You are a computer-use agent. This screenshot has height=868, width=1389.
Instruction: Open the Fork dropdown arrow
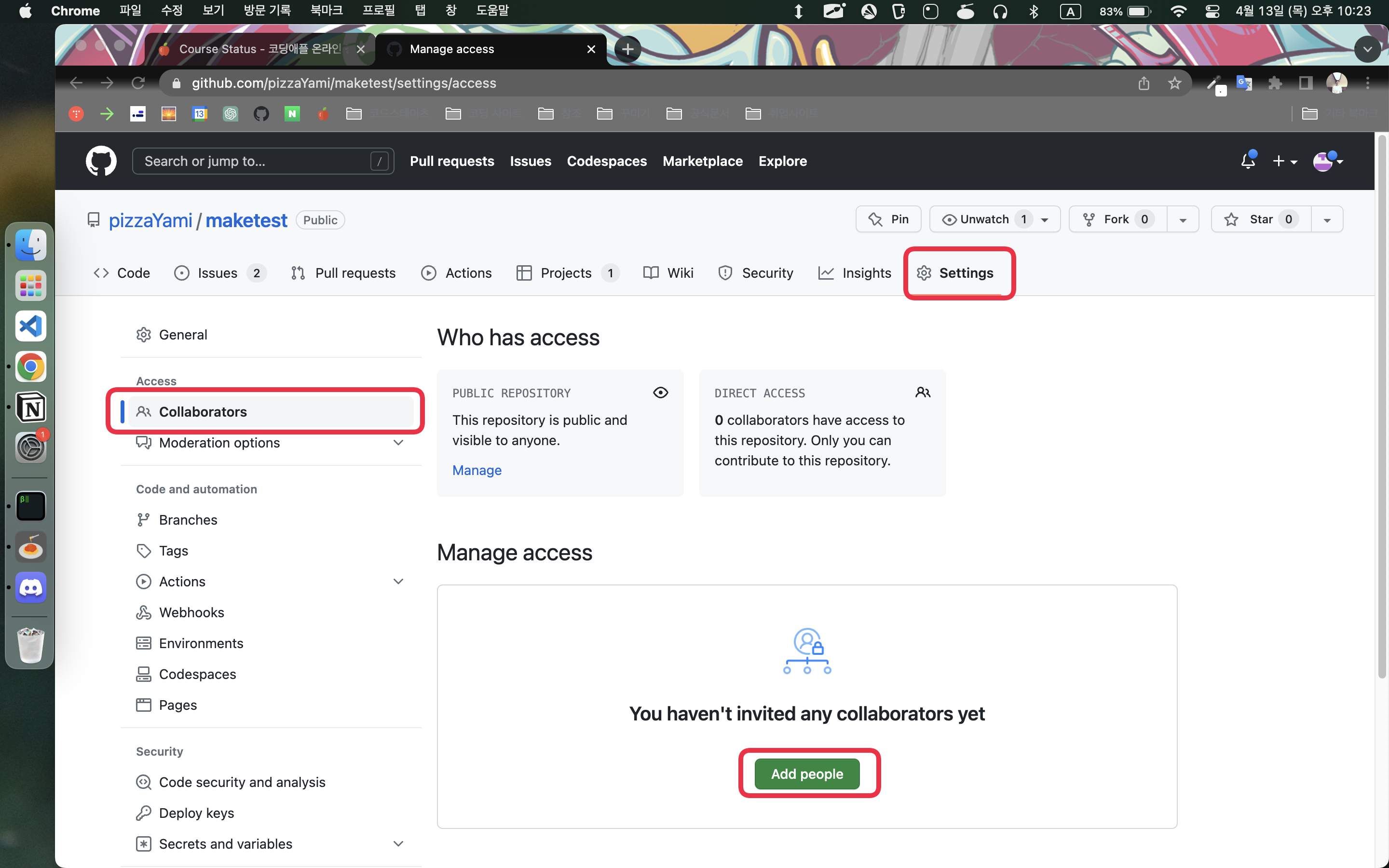pyautogui.click(x=1183, y=220)
